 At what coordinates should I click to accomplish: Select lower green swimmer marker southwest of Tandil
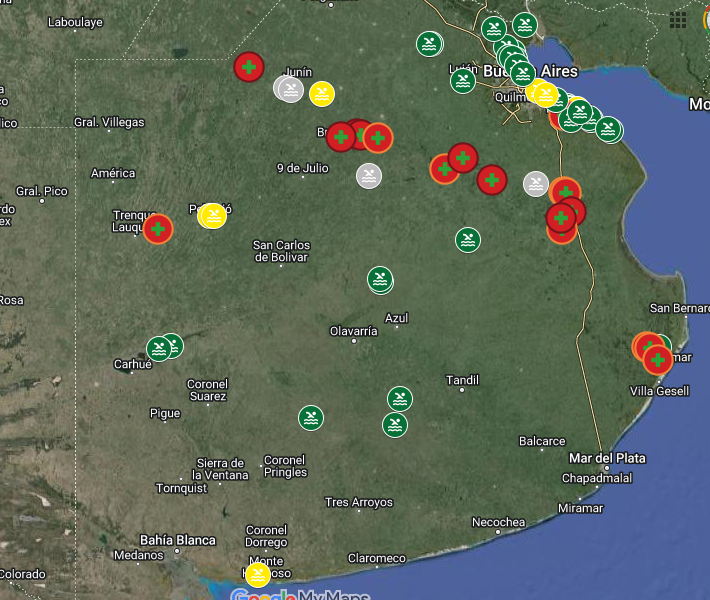pos(395,425)
